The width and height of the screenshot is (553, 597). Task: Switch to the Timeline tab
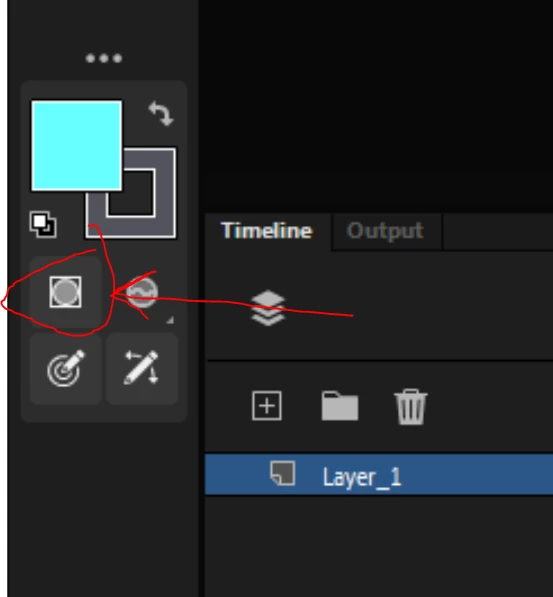pos(267,231)
